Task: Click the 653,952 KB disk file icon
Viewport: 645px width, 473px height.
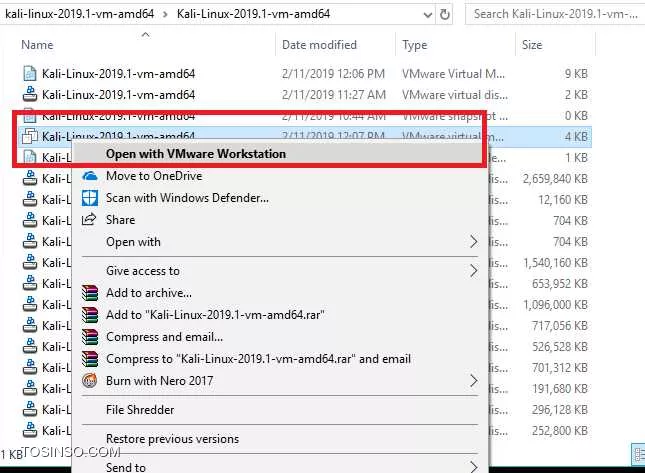Action: pos(30,283)
